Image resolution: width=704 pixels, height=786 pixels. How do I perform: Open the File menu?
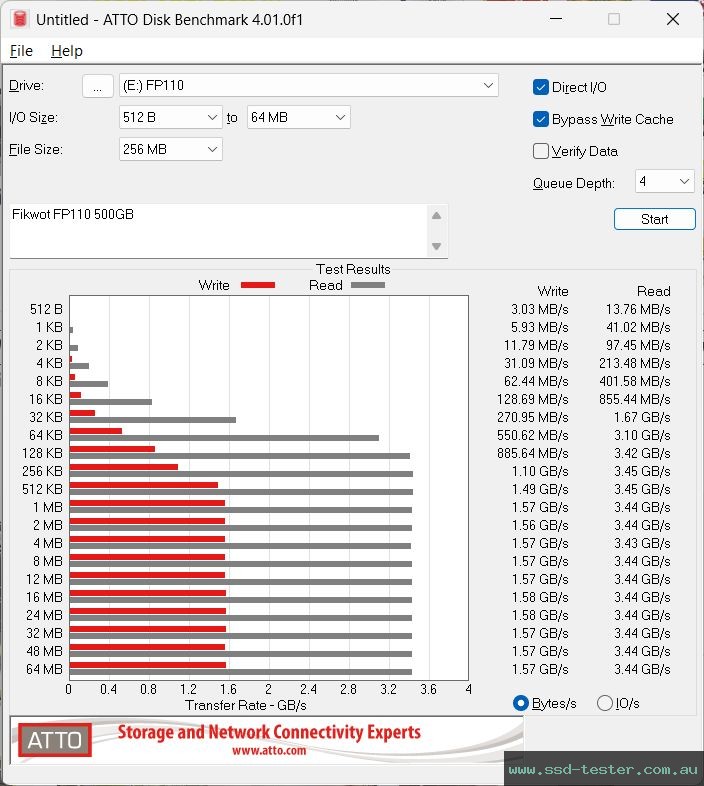[x=21, y=51]
